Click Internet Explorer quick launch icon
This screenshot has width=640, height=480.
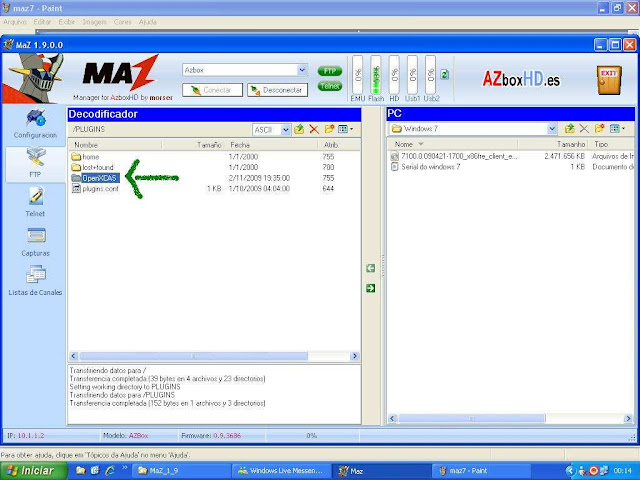tap(110, 471)
